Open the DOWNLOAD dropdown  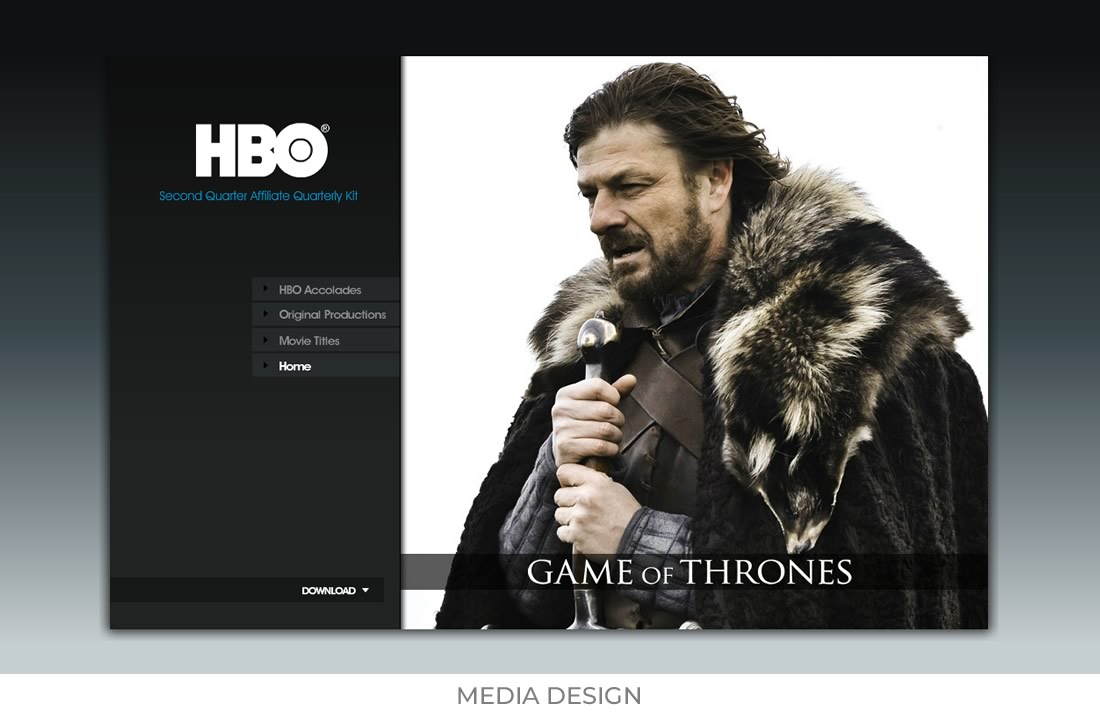point(335,591)
